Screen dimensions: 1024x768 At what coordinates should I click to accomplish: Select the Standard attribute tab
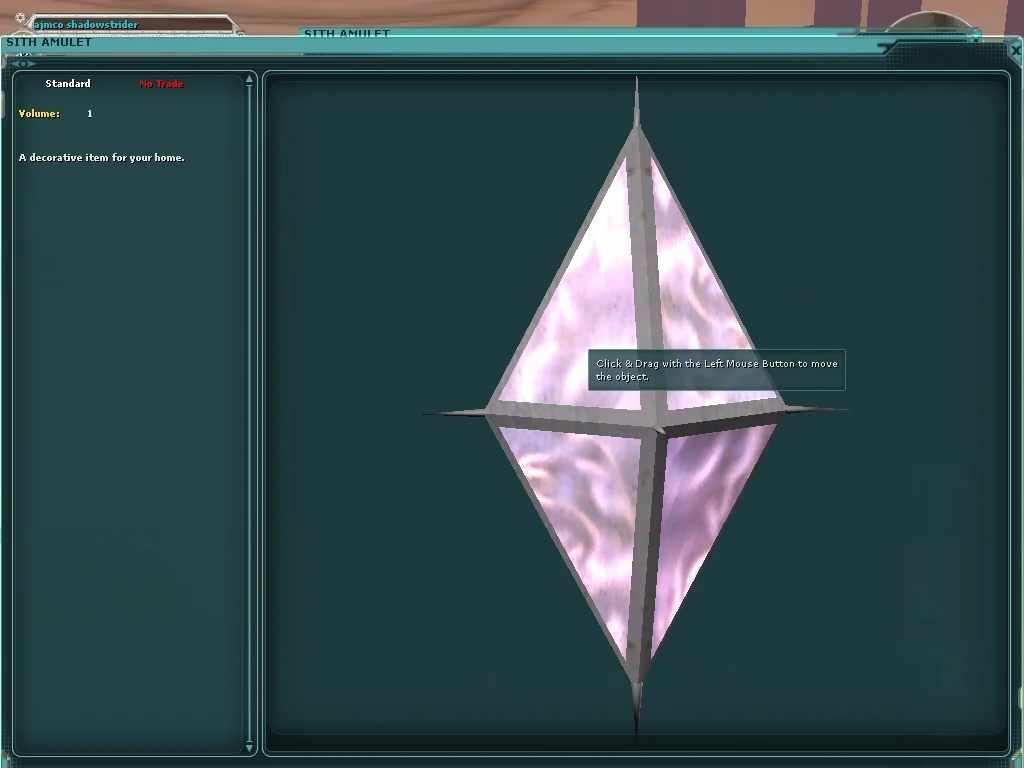point(68,84)
